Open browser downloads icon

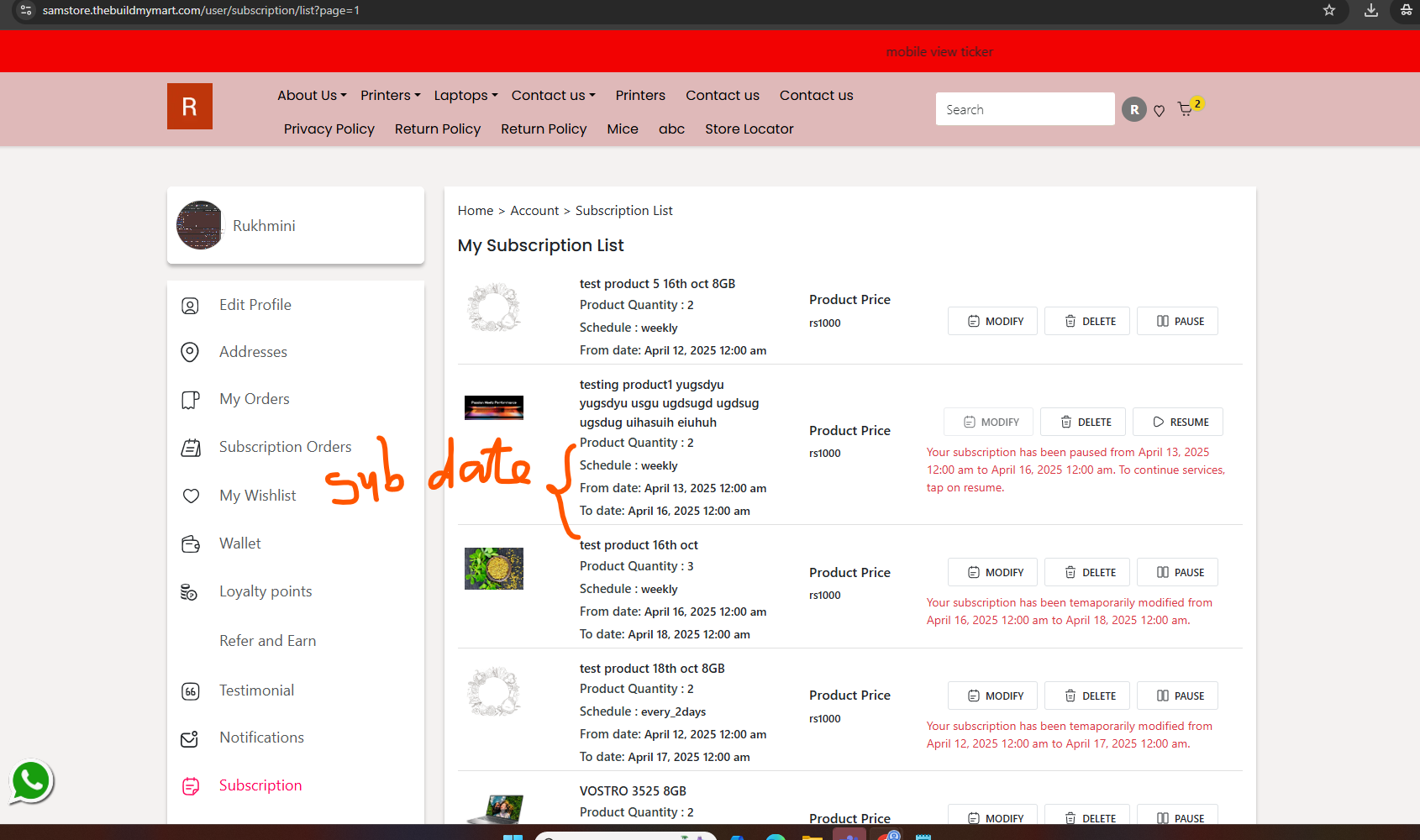1371,10
